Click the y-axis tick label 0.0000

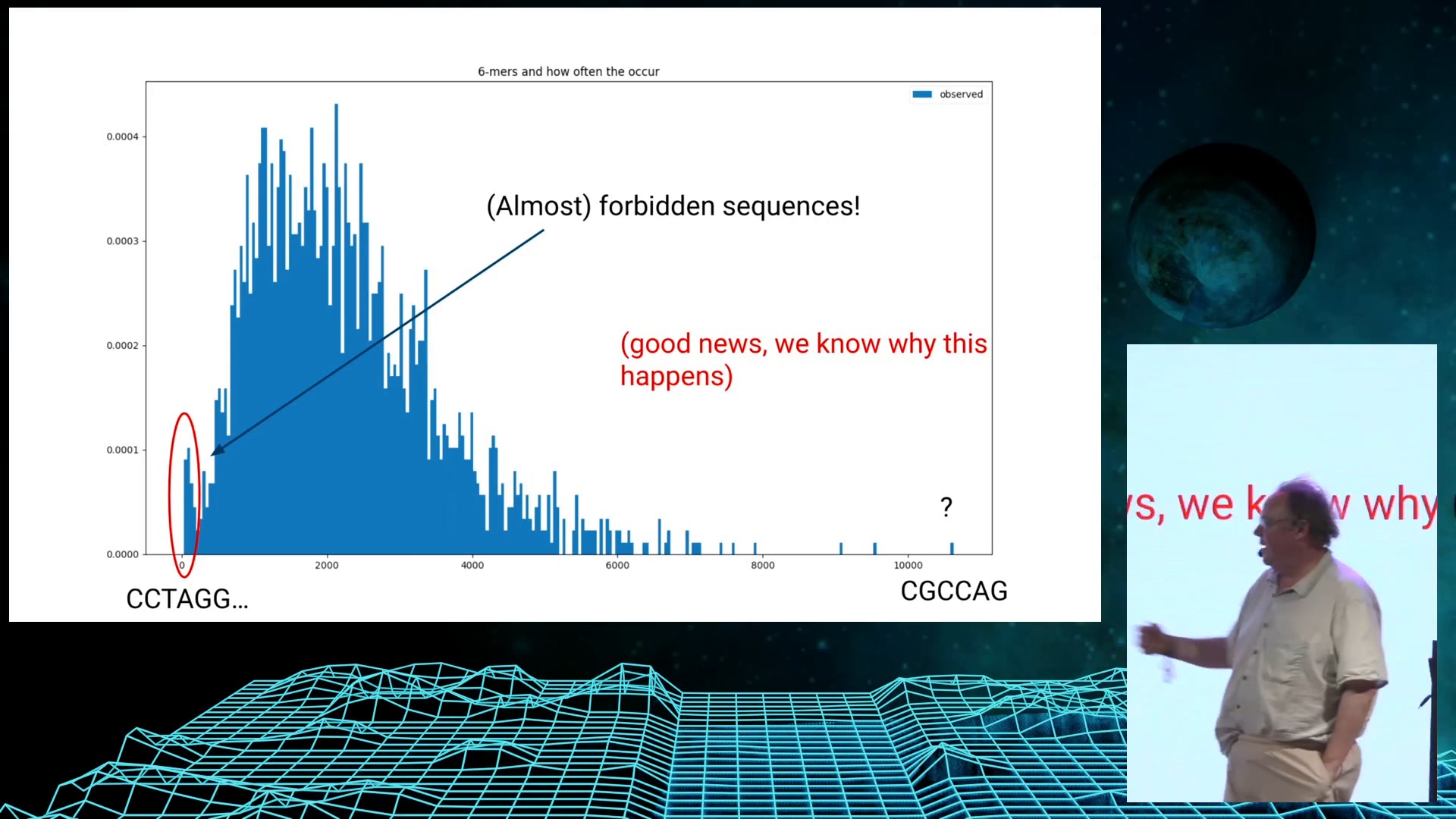[x=122, y=554]
